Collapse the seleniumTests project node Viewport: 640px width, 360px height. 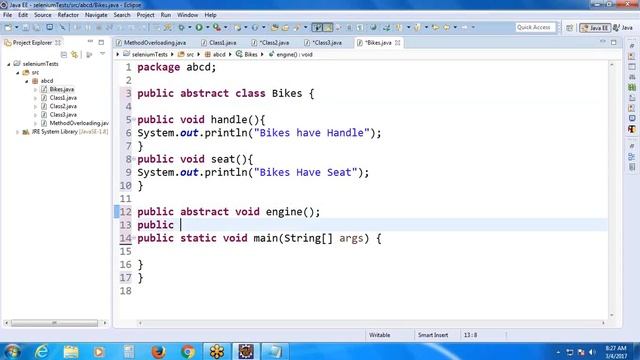[9, 64]
